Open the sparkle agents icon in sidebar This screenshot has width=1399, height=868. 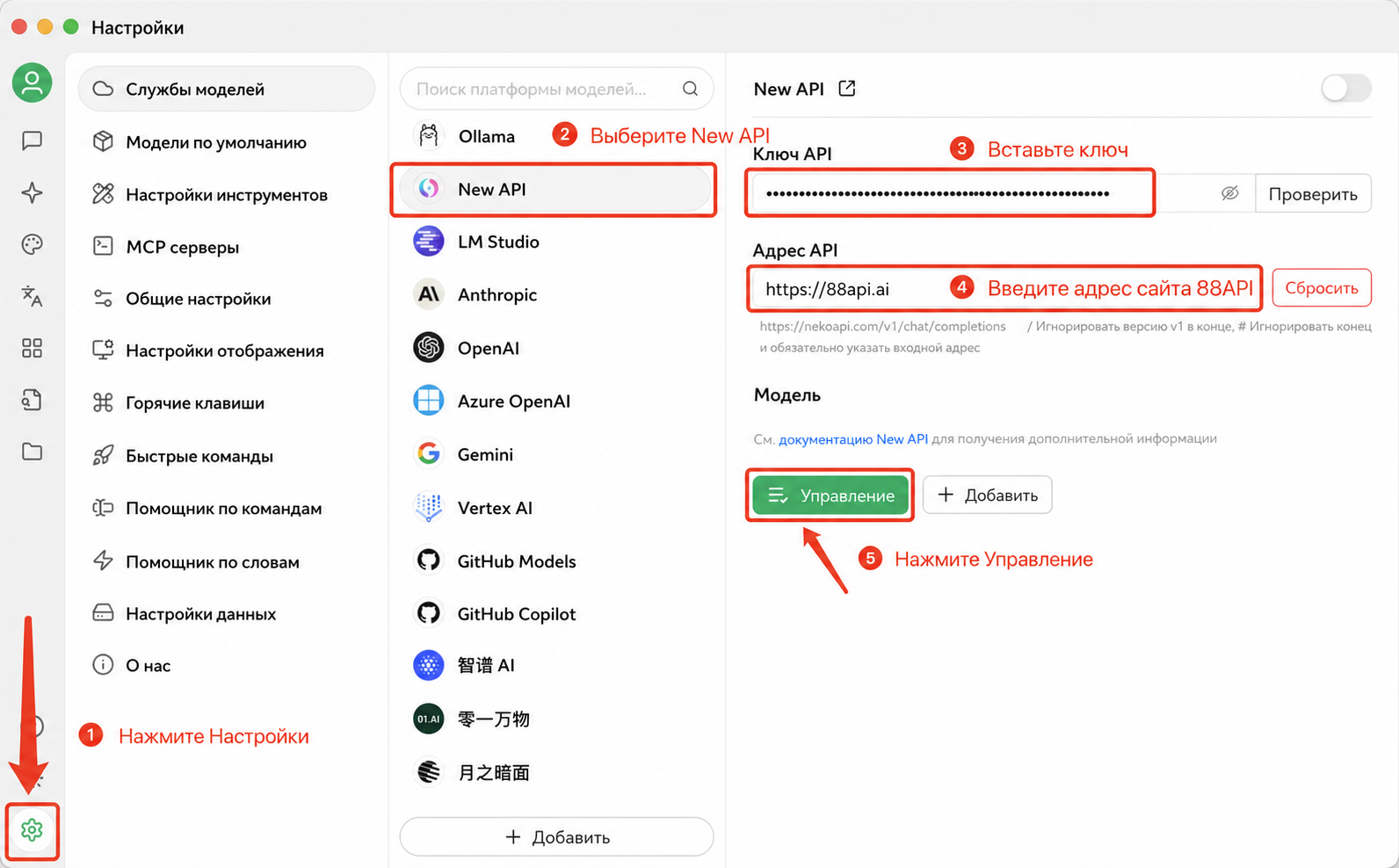click(32, 192)
